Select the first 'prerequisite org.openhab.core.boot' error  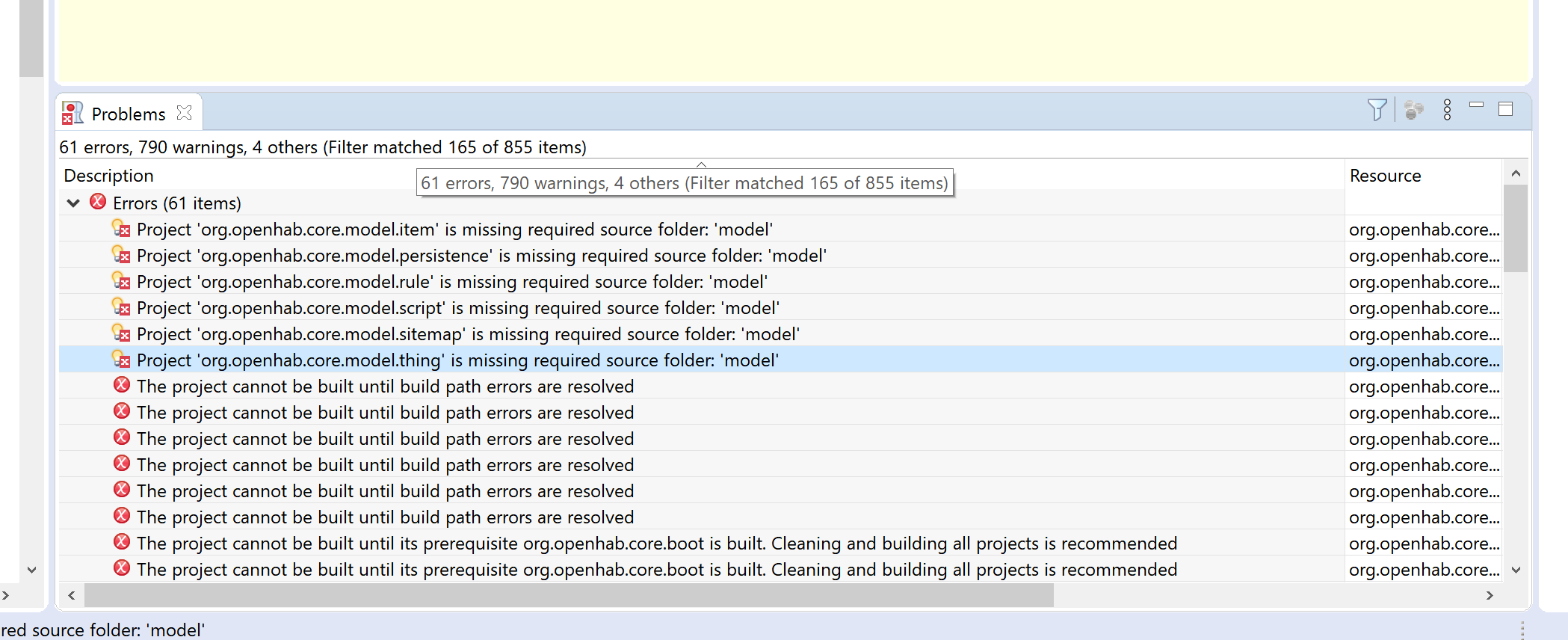(656, 544)
